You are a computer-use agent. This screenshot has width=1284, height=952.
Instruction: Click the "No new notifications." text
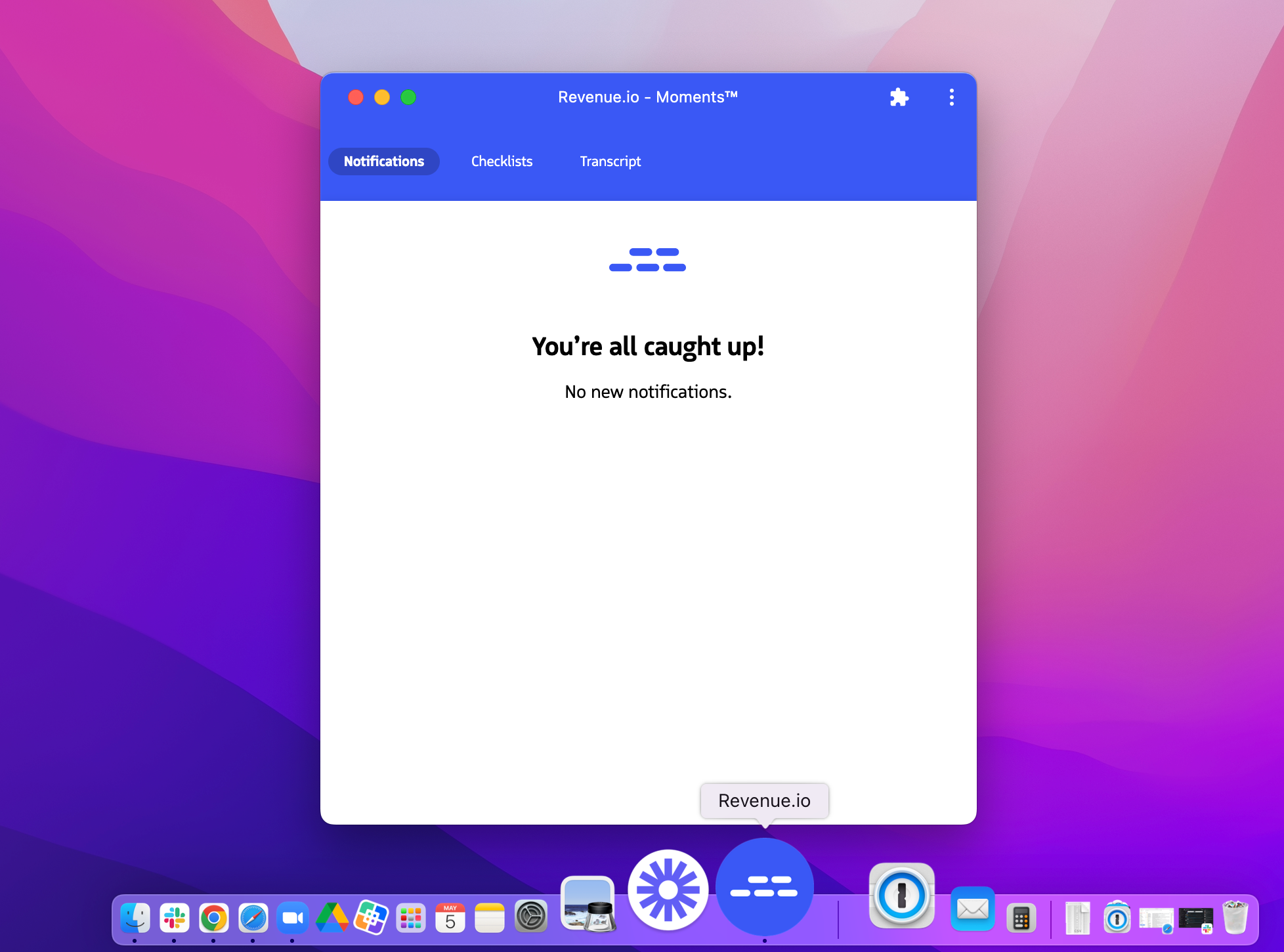point(648,392)
